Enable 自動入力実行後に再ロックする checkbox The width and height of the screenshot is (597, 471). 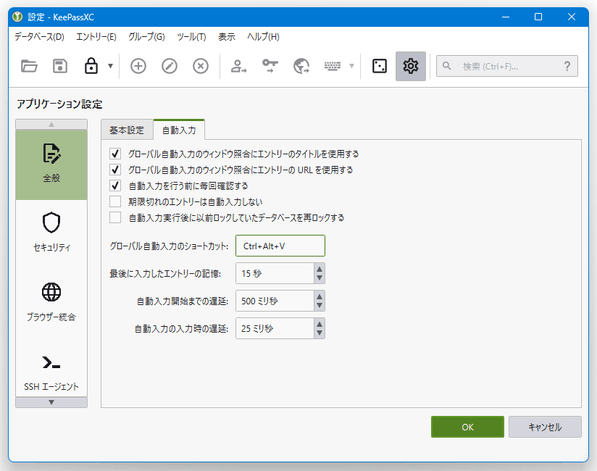(115, 217)
